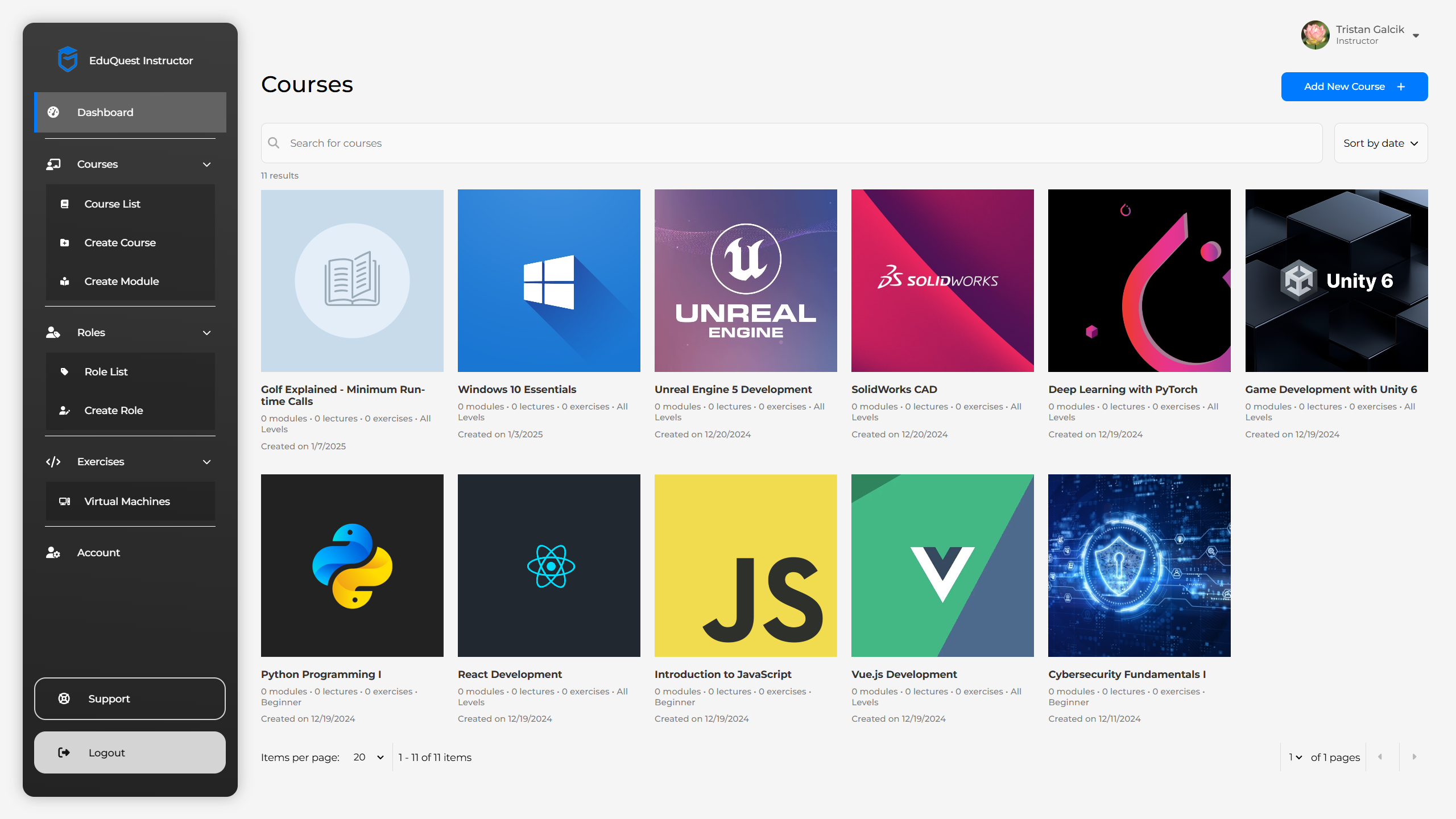Go to previous page arrow
Screen dimensions: 1456x819
1380,756
